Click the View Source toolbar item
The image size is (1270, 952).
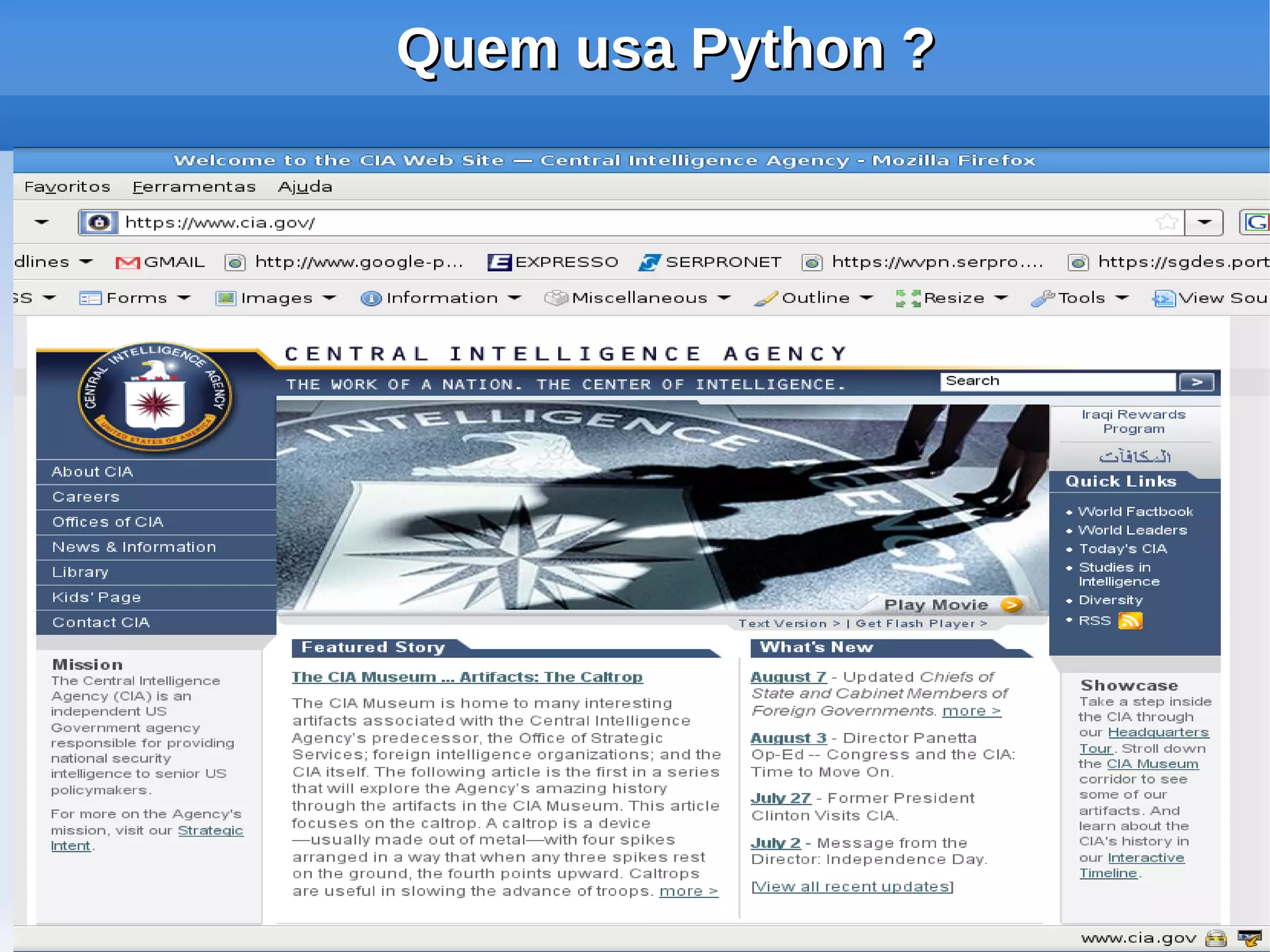[x=1210, y=298]
